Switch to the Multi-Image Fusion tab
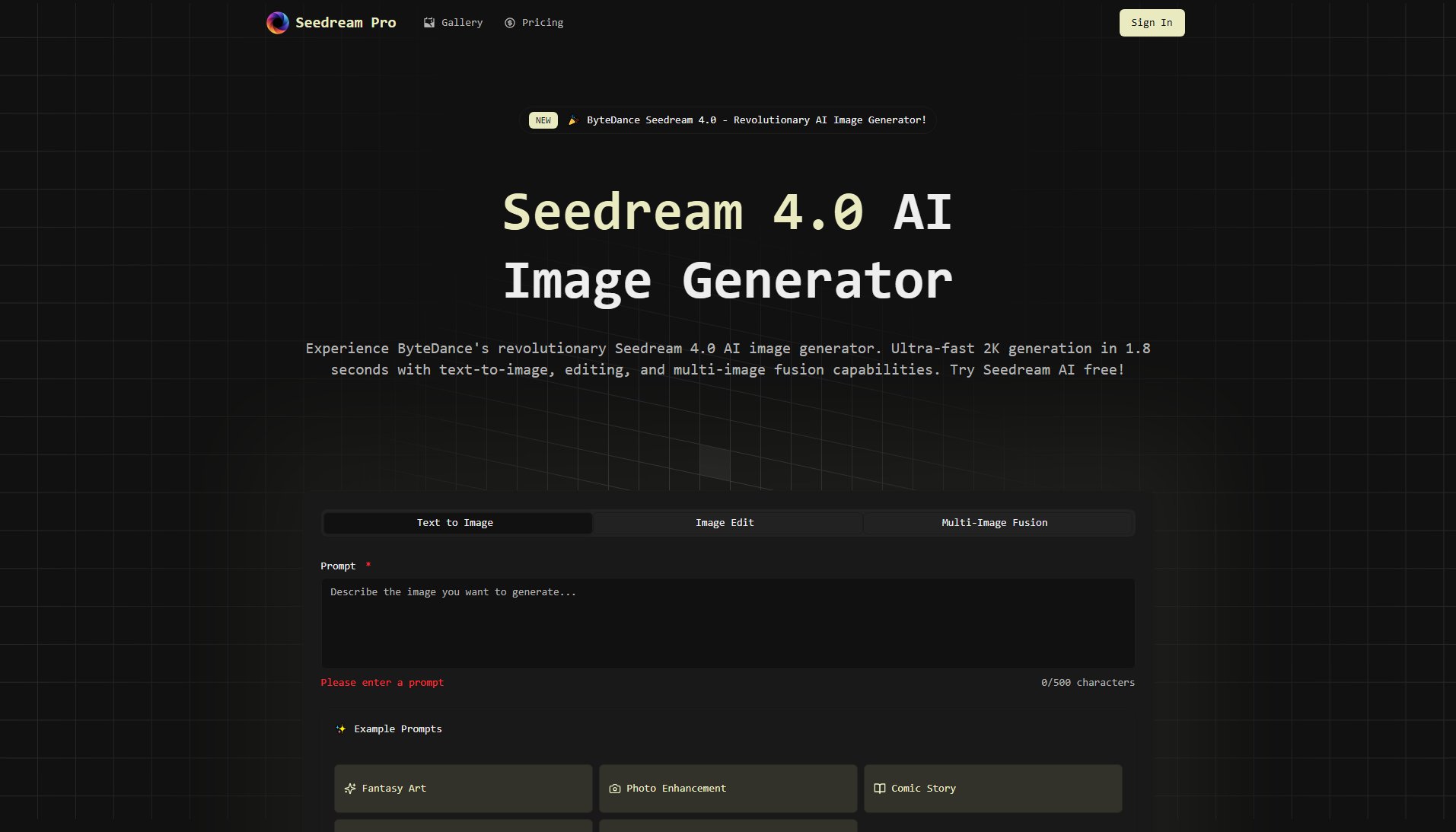1456x832 pixels. click(x=997, y=523)
